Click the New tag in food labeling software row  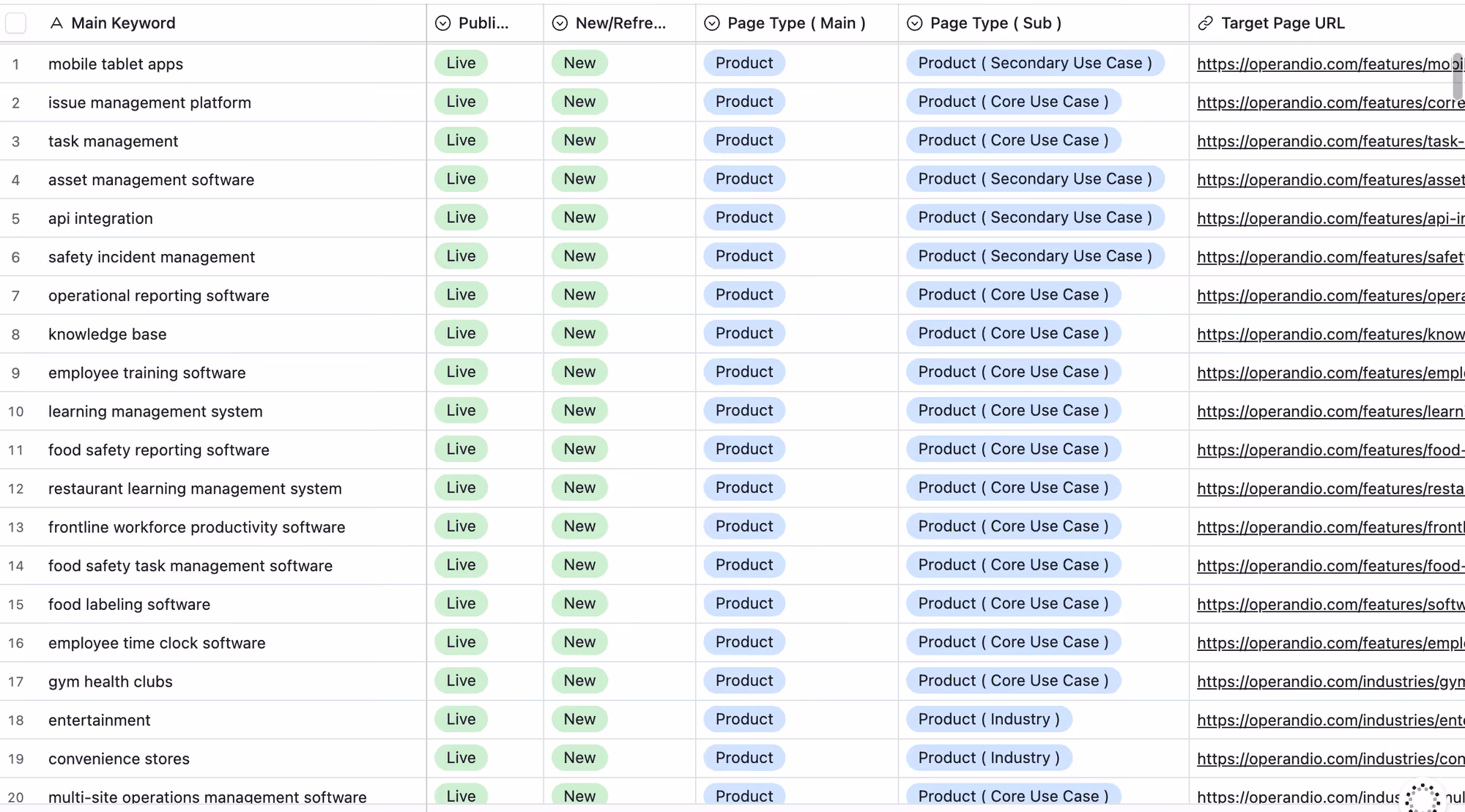[x=579, y=603]
